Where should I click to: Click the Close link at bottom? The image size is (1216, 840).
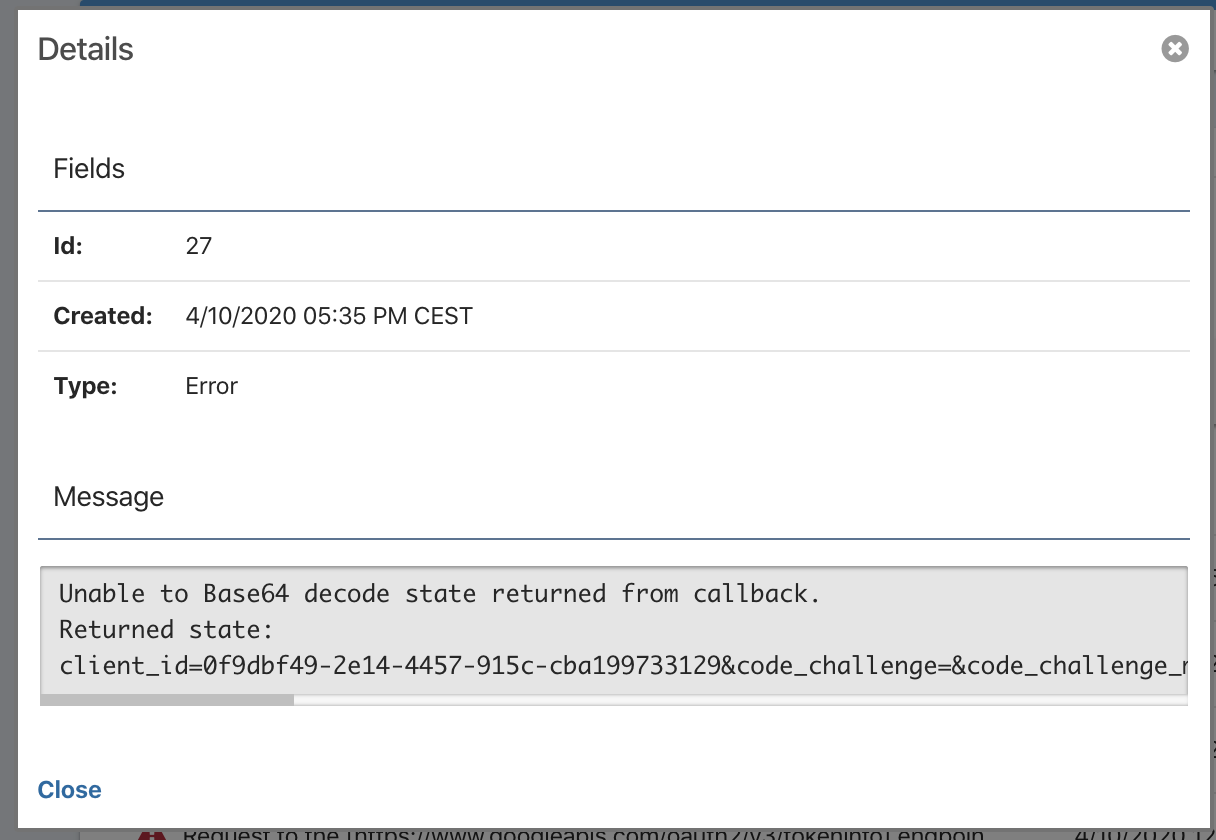pyautogui.click(x=70, y=790)
